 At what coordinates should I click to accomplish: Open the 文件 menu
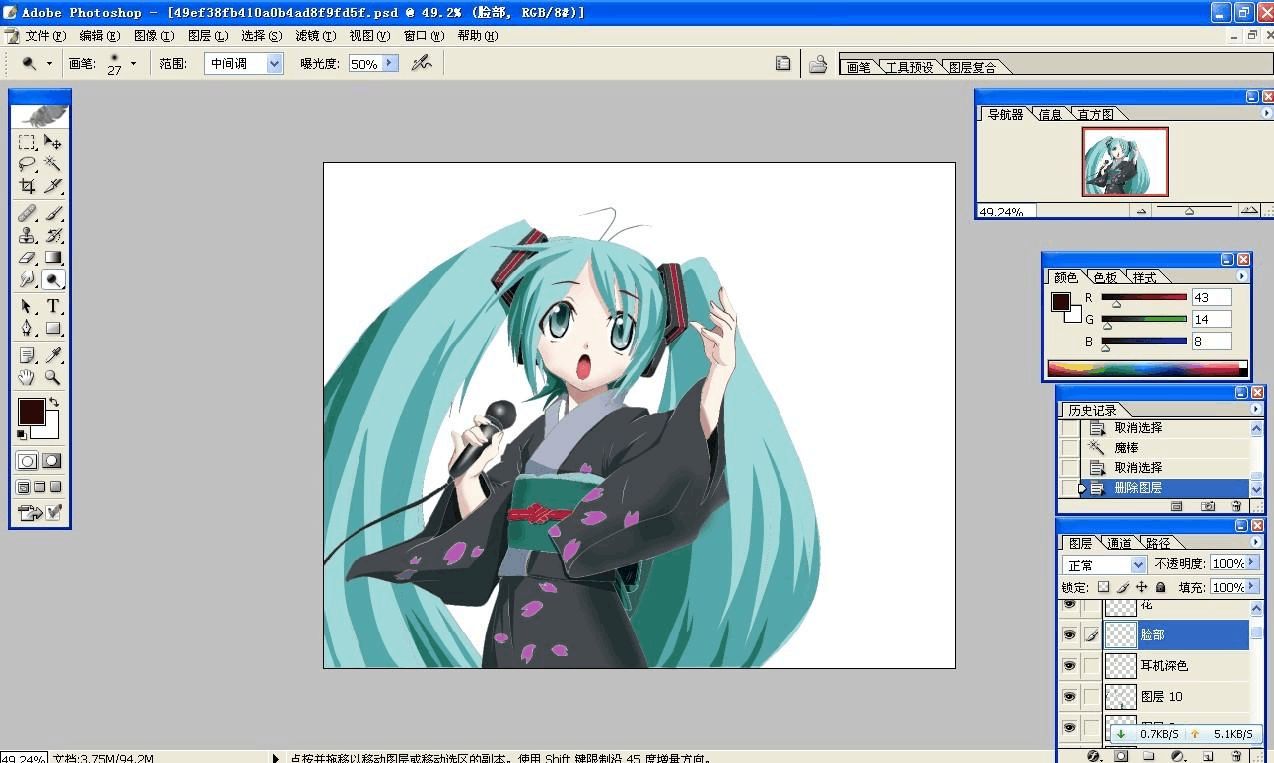tap(44, 35)
